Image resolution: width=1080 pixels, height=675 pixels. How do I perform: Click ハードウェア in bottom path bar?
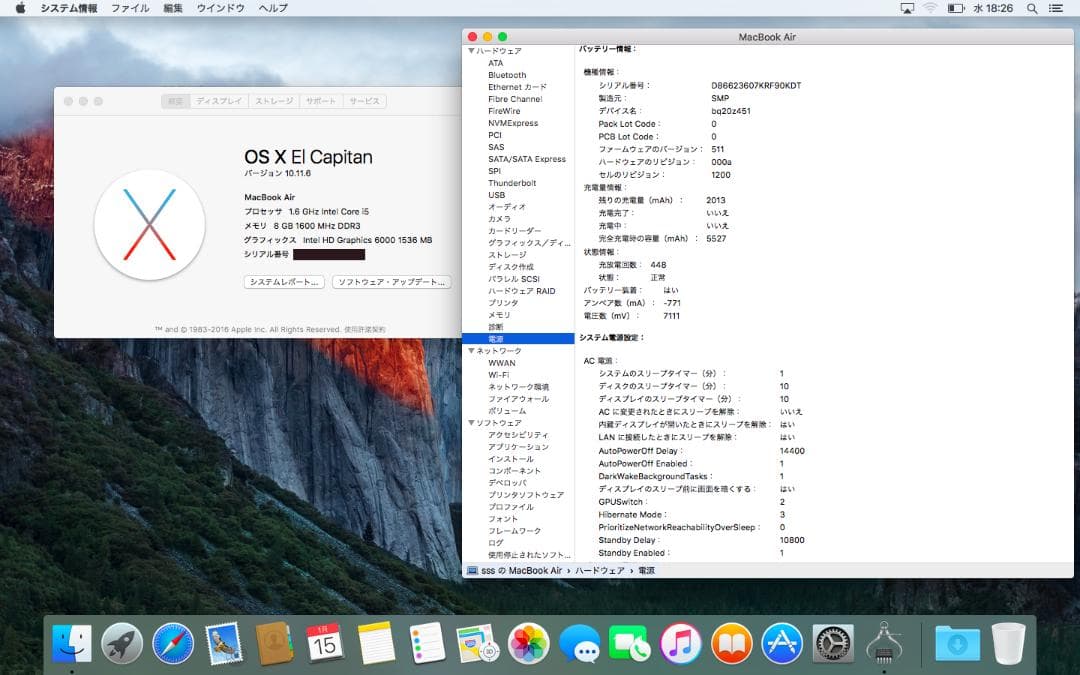click(x=600, y=570)
